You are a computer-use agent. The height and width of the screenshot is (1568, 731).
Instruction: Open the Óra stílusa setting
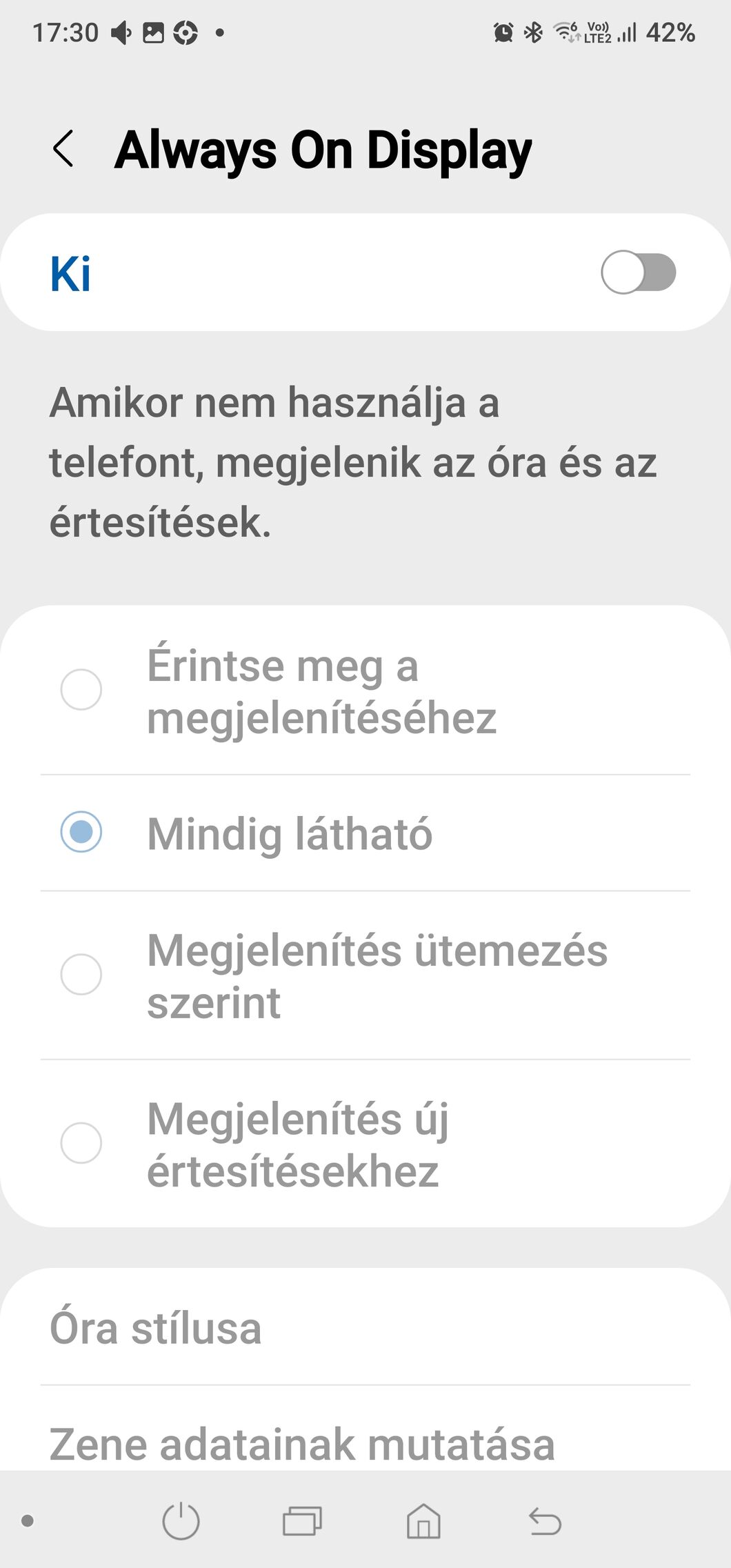[x=156, y=1329]
